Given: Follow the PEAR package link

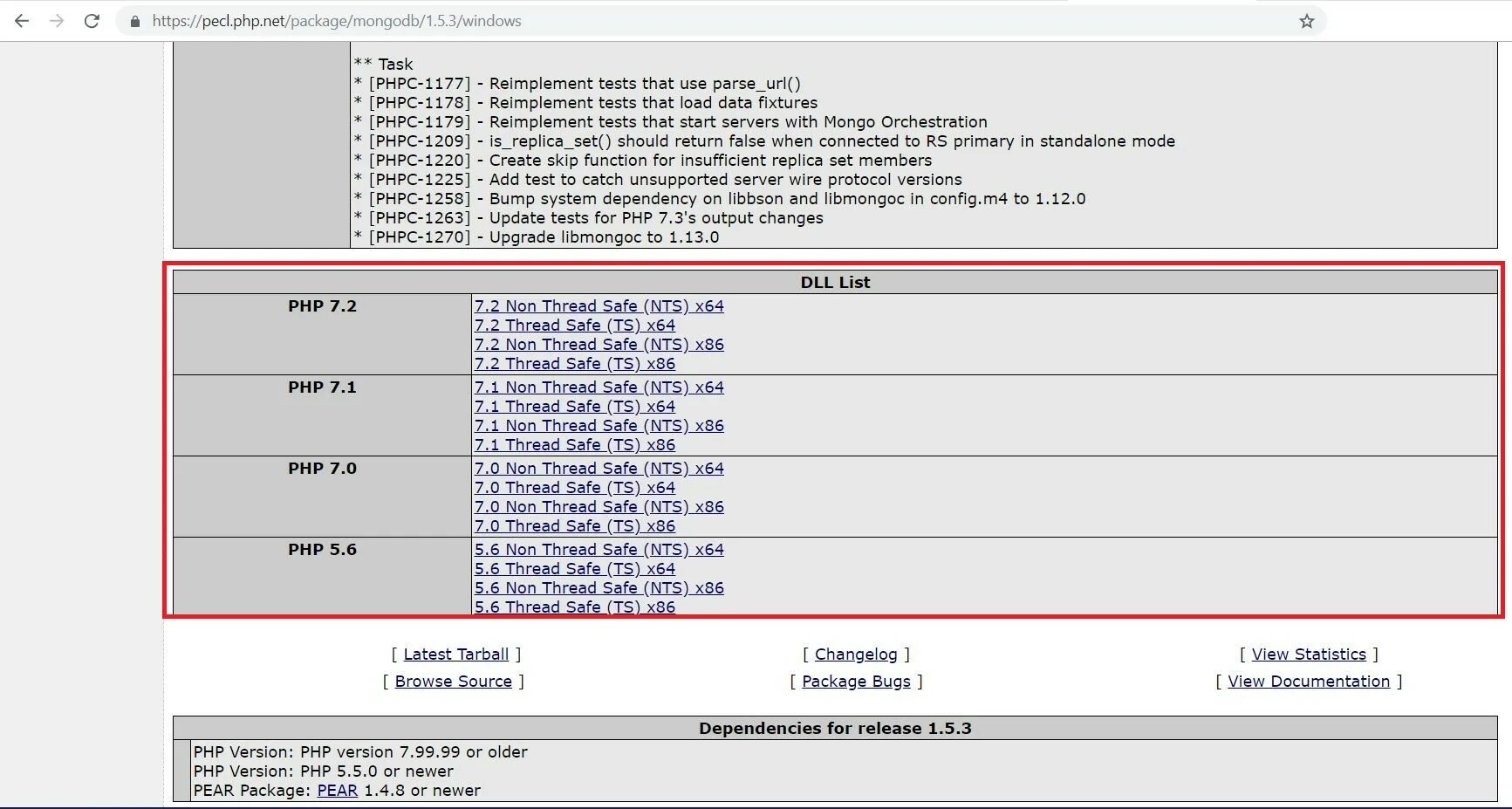Looking at the screenshot, I should [338, 791].
